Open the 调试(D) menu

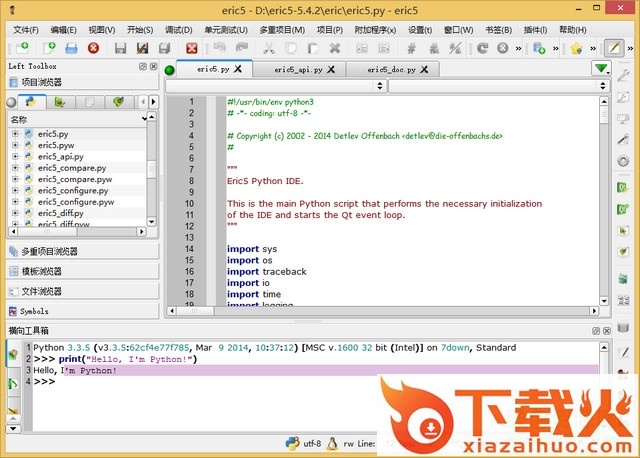(178, 30)
